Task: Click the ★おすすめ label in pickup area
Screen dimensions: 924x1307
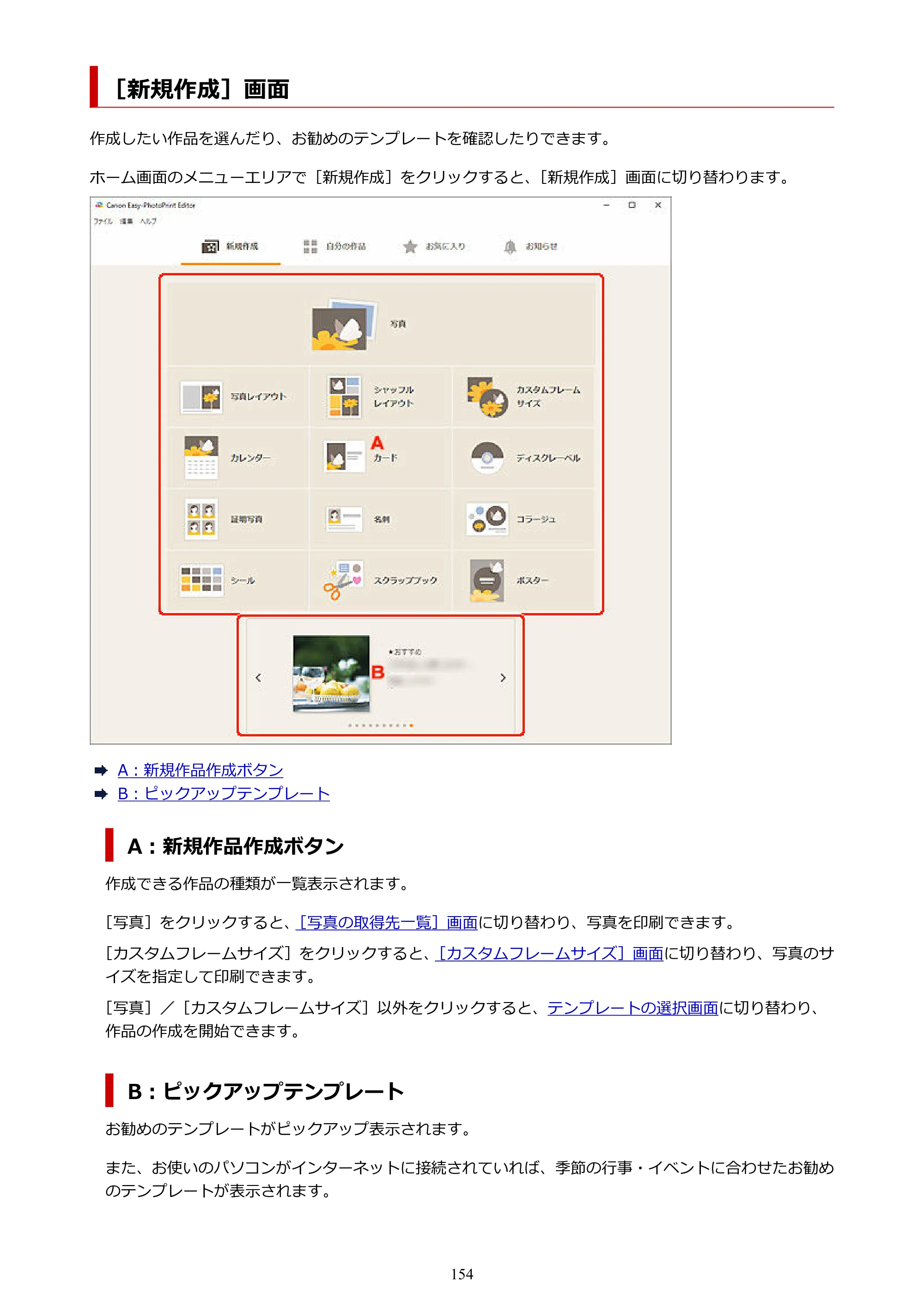Action: [405, 652]
